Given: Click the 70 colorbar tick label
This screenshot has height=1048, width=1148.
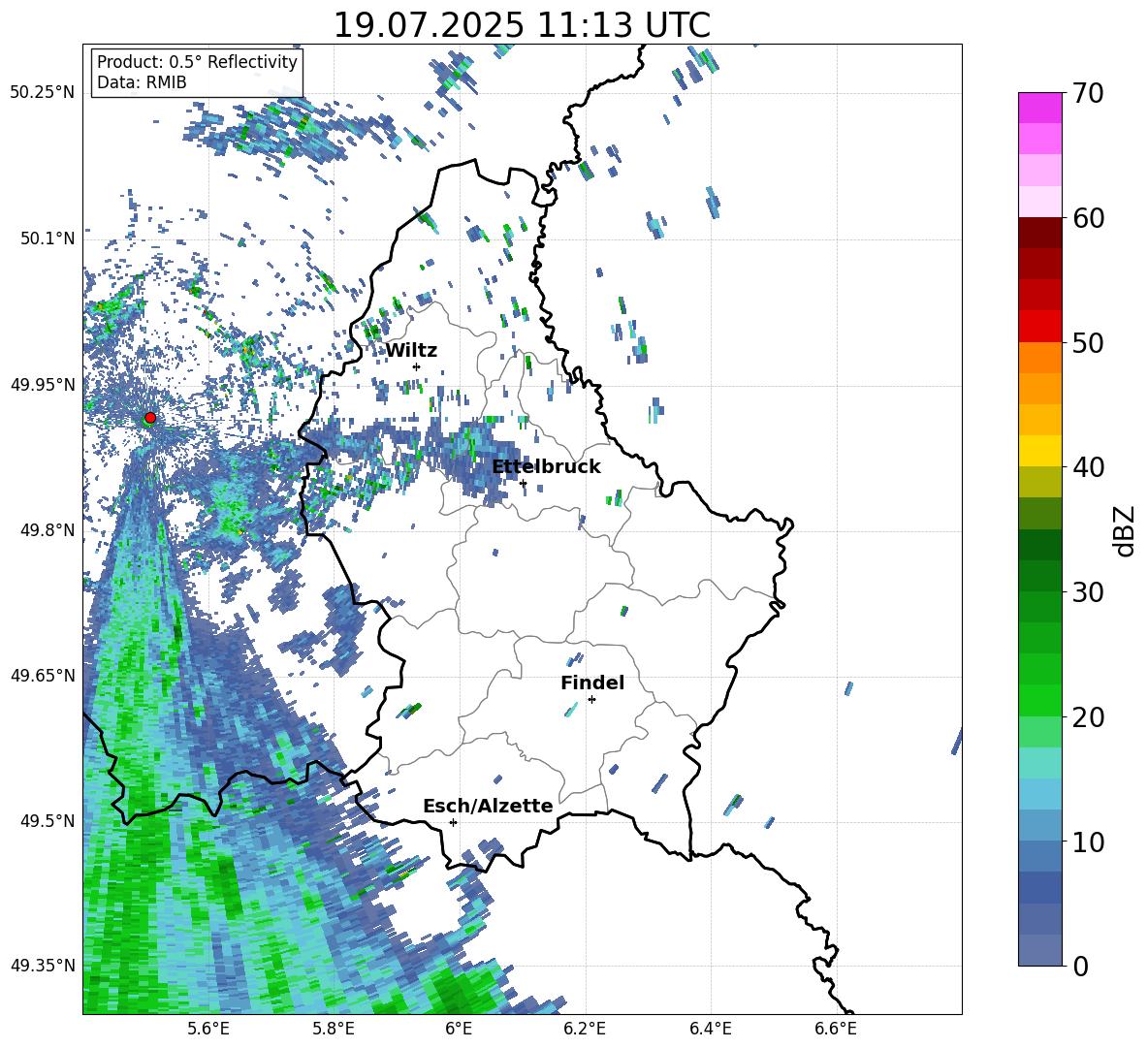Looking at the screenshot, I should pyautogui.click(x=1088, y=94).
